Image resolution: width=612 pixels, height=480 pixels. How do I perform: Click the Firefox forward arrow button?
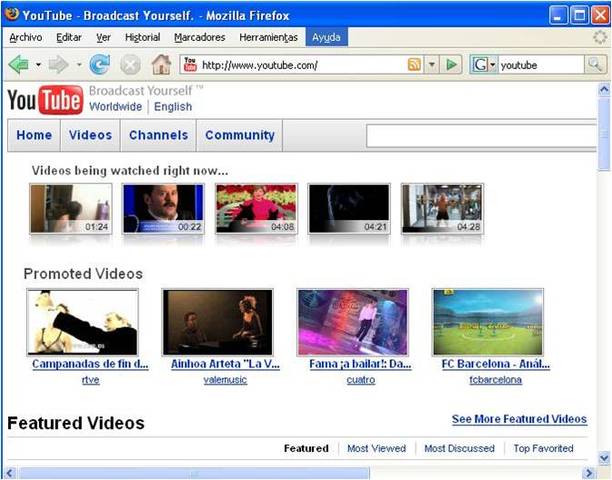pyautogui.click(x=59, y=64)
